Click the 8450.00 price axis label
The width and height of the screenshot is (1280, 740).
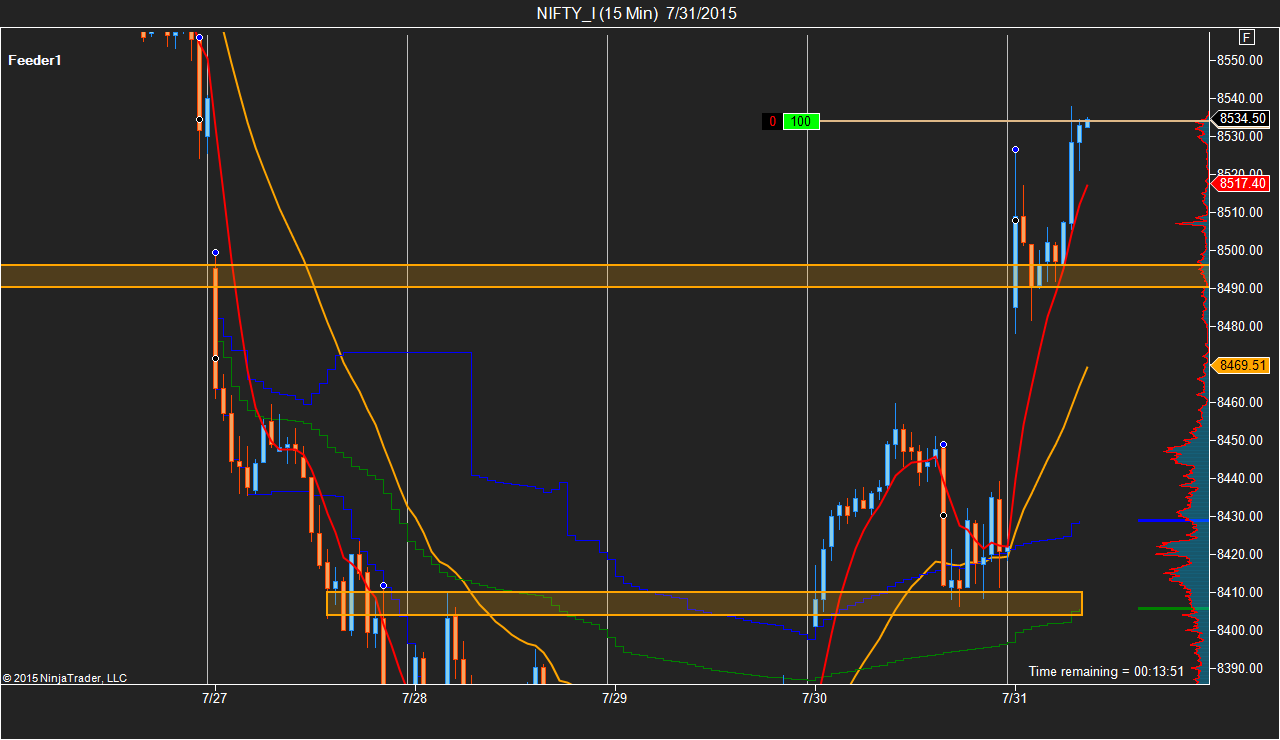pos(1241,440)
